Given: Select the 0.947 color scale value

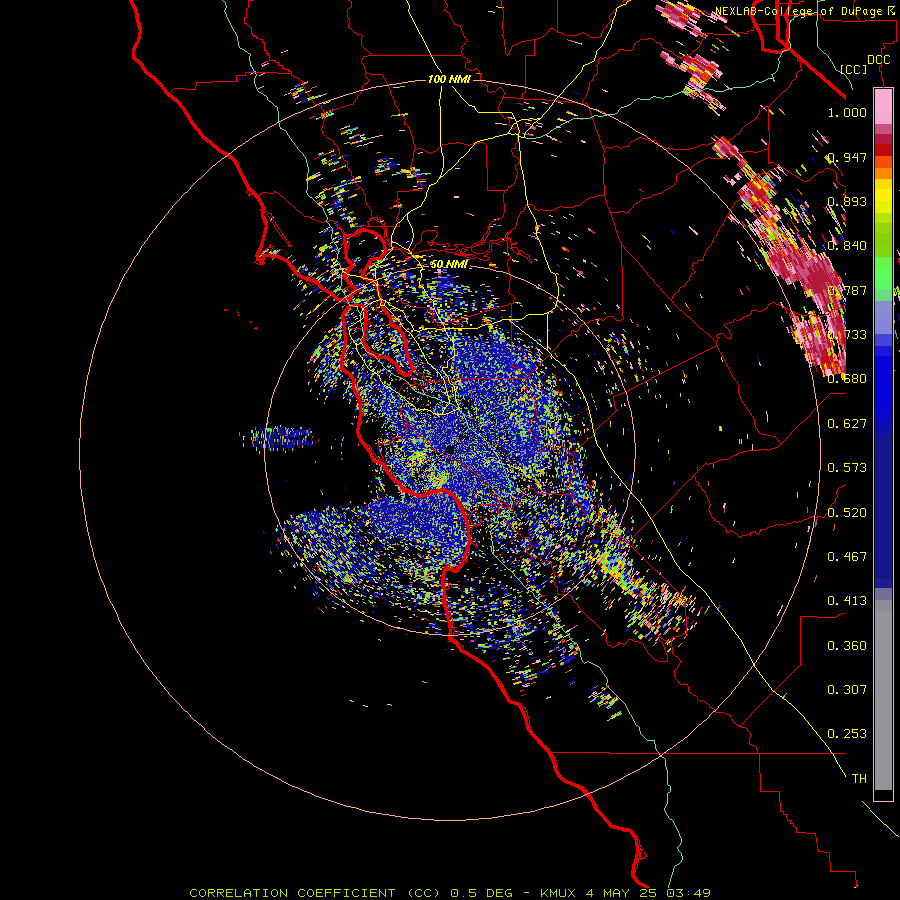Looking at the screenshot, I should [x=847, y=157].
